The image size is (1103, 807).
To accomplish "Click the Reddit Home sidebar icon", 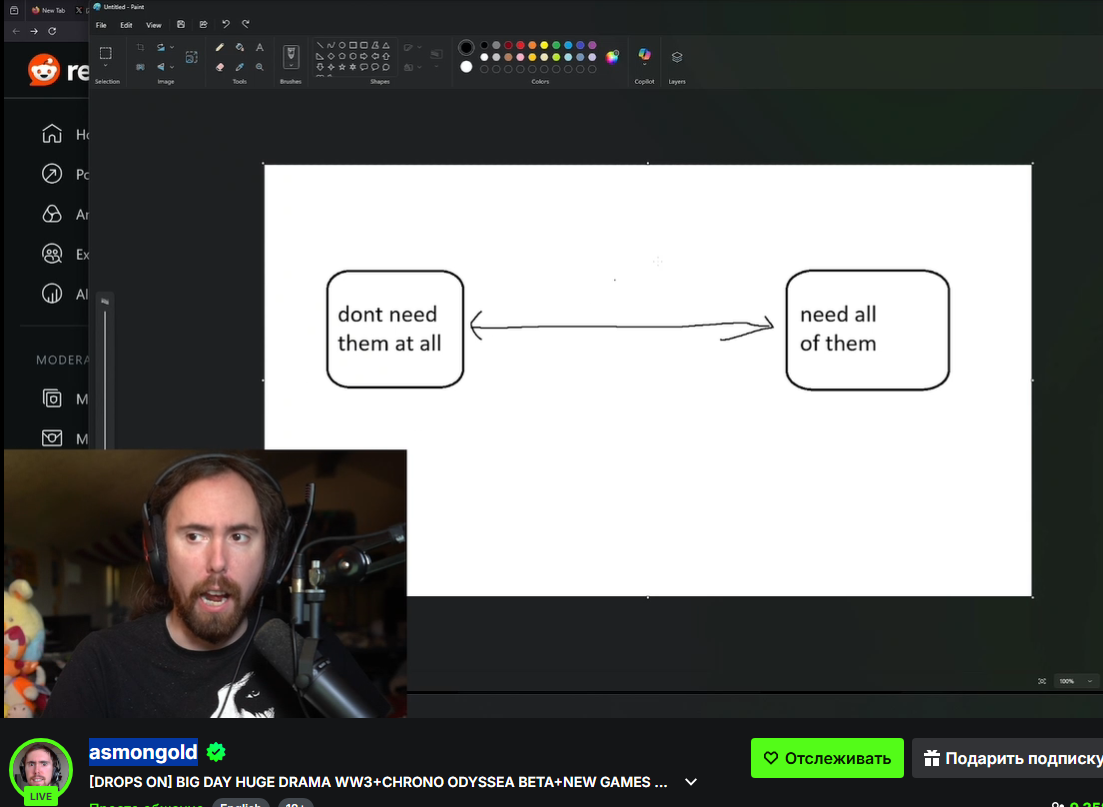I will [51, 134].
